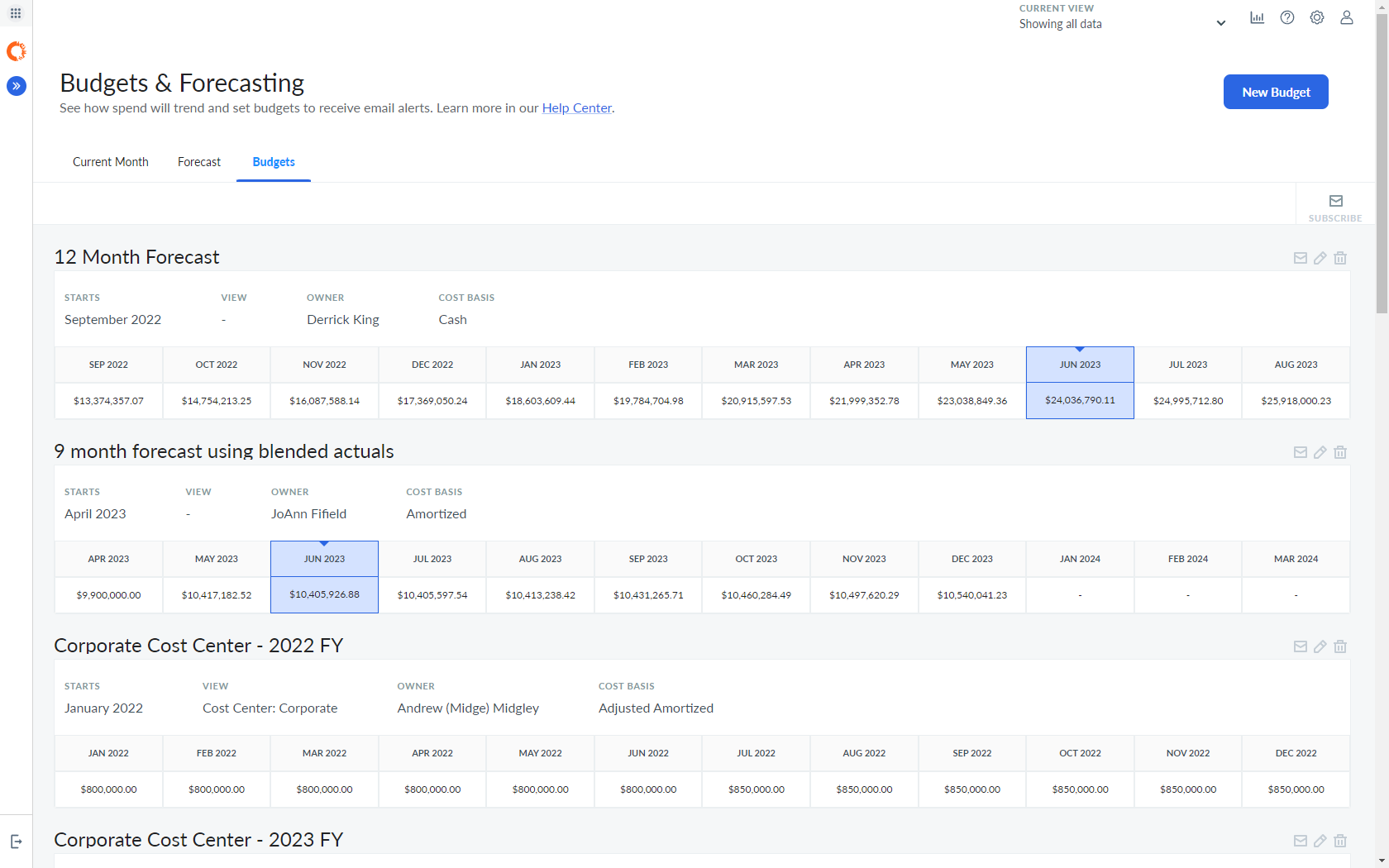Open the analytics chart icon in the top bar
The height and width of the screenshot is (868, 1389).
[x=1257, y=17]
